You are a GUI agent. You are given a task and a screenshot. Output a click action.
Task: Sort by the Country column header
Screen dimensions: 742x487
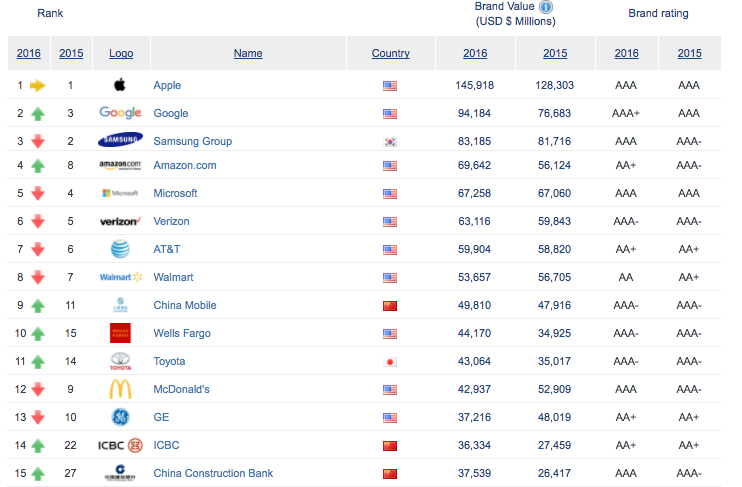pyautogui.click(x=390, y=53)
